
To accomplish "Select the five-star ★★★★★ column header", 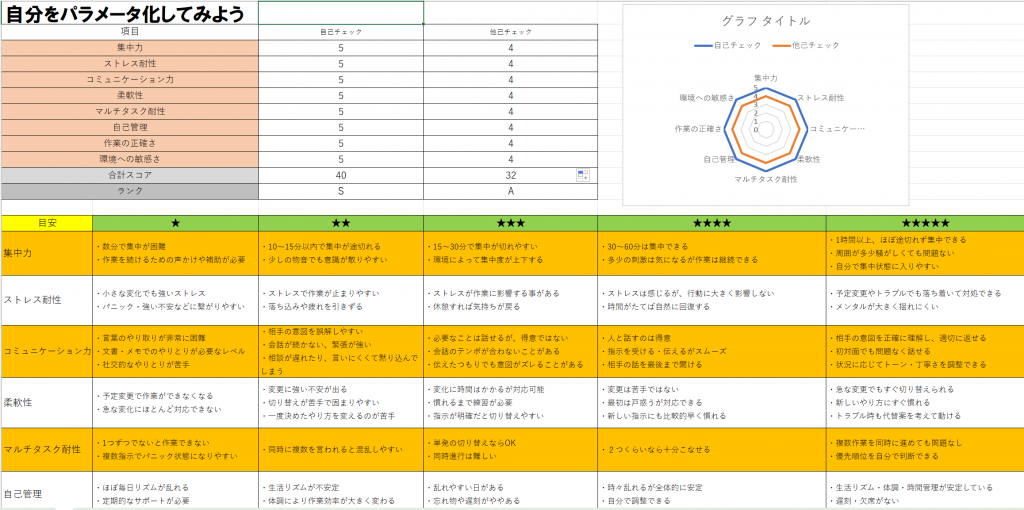I will point(924,222).
